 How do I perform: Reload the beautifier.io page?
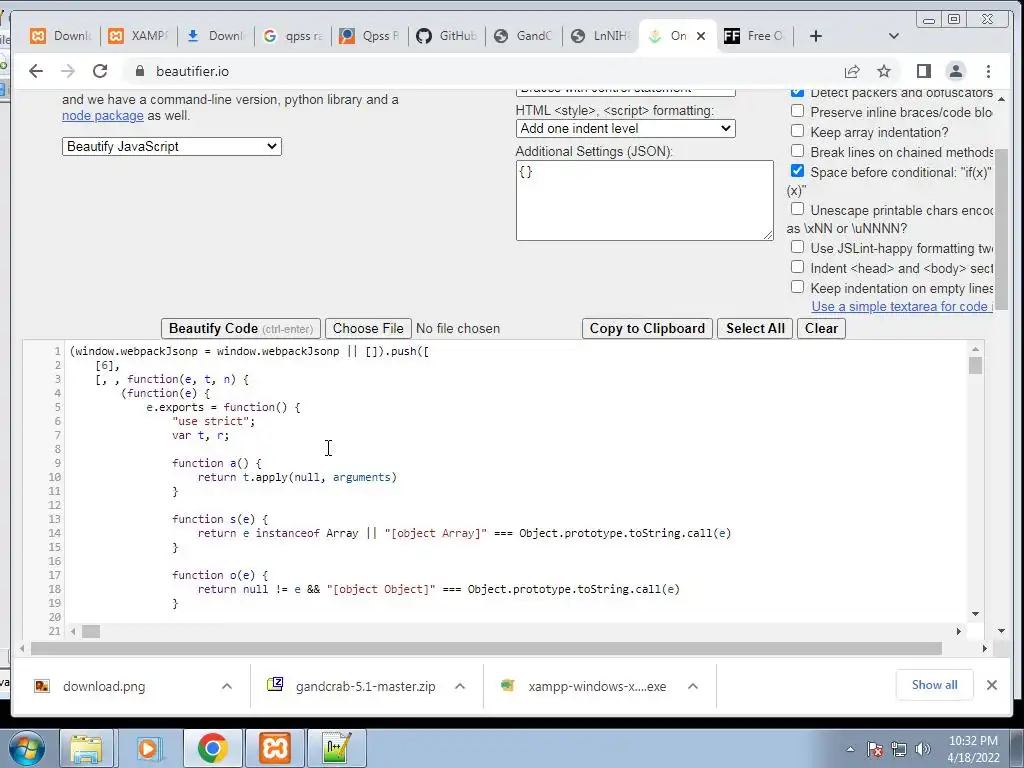click(x=100, y=71)
